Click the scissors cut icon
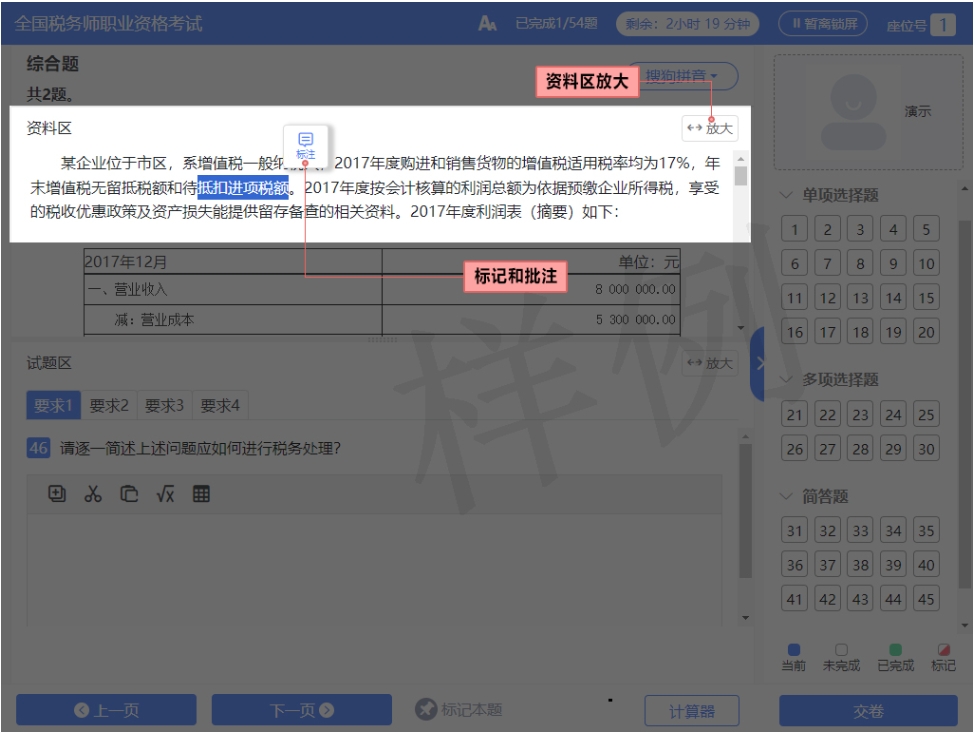The image size is (977, 734). tap(93, 494)
